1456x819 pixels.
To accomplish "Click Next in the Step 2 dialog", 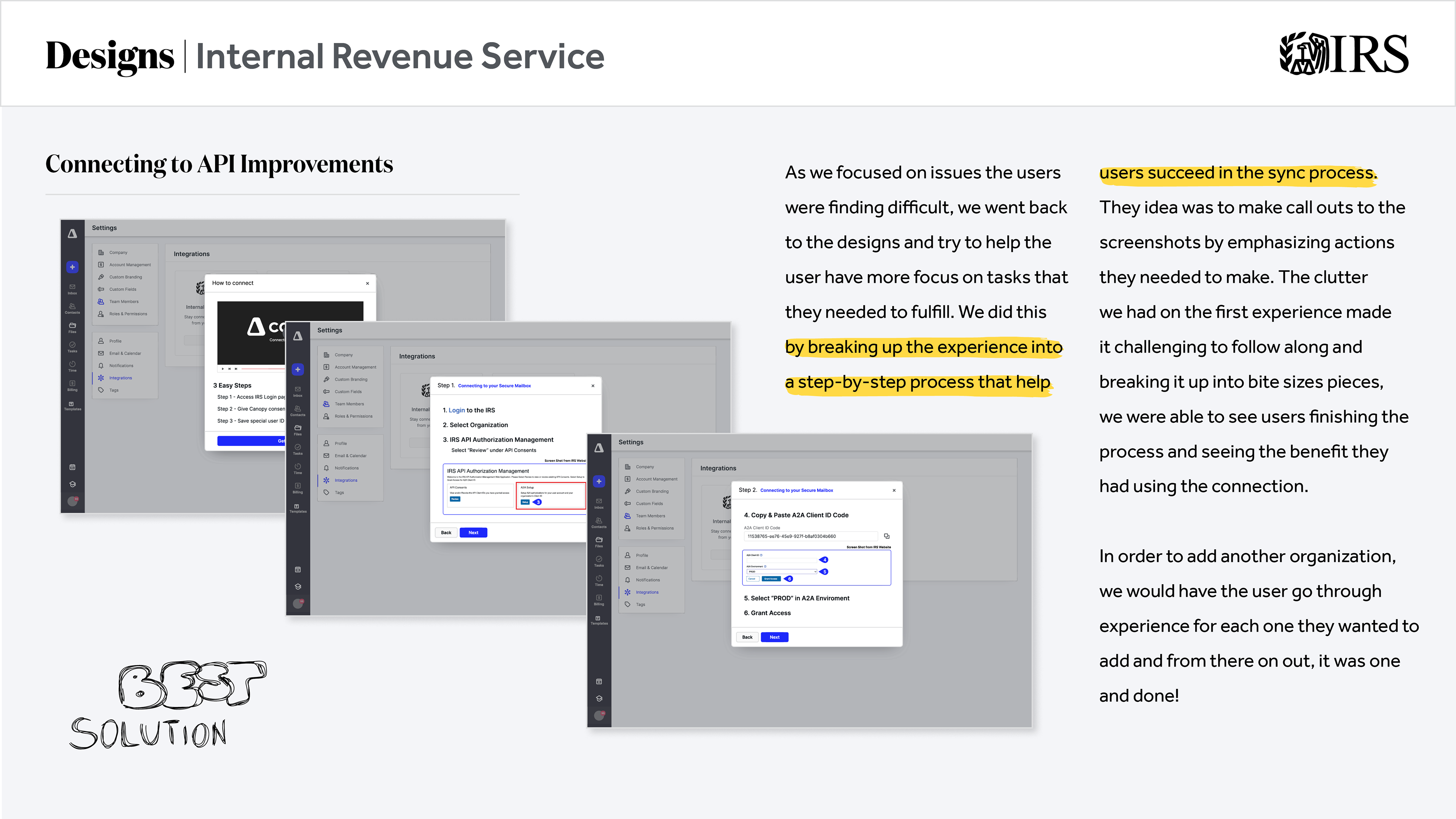I will coord(774,637).
